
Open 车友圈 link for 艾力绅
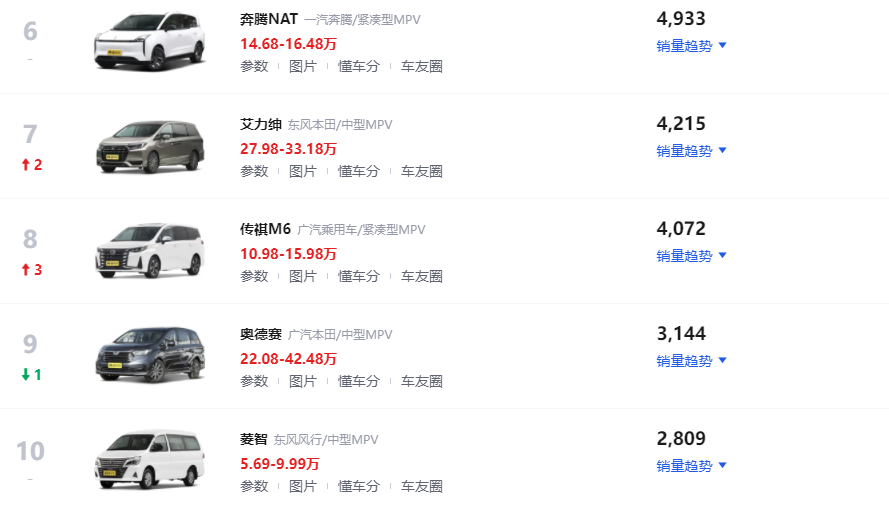click(422, 171)
